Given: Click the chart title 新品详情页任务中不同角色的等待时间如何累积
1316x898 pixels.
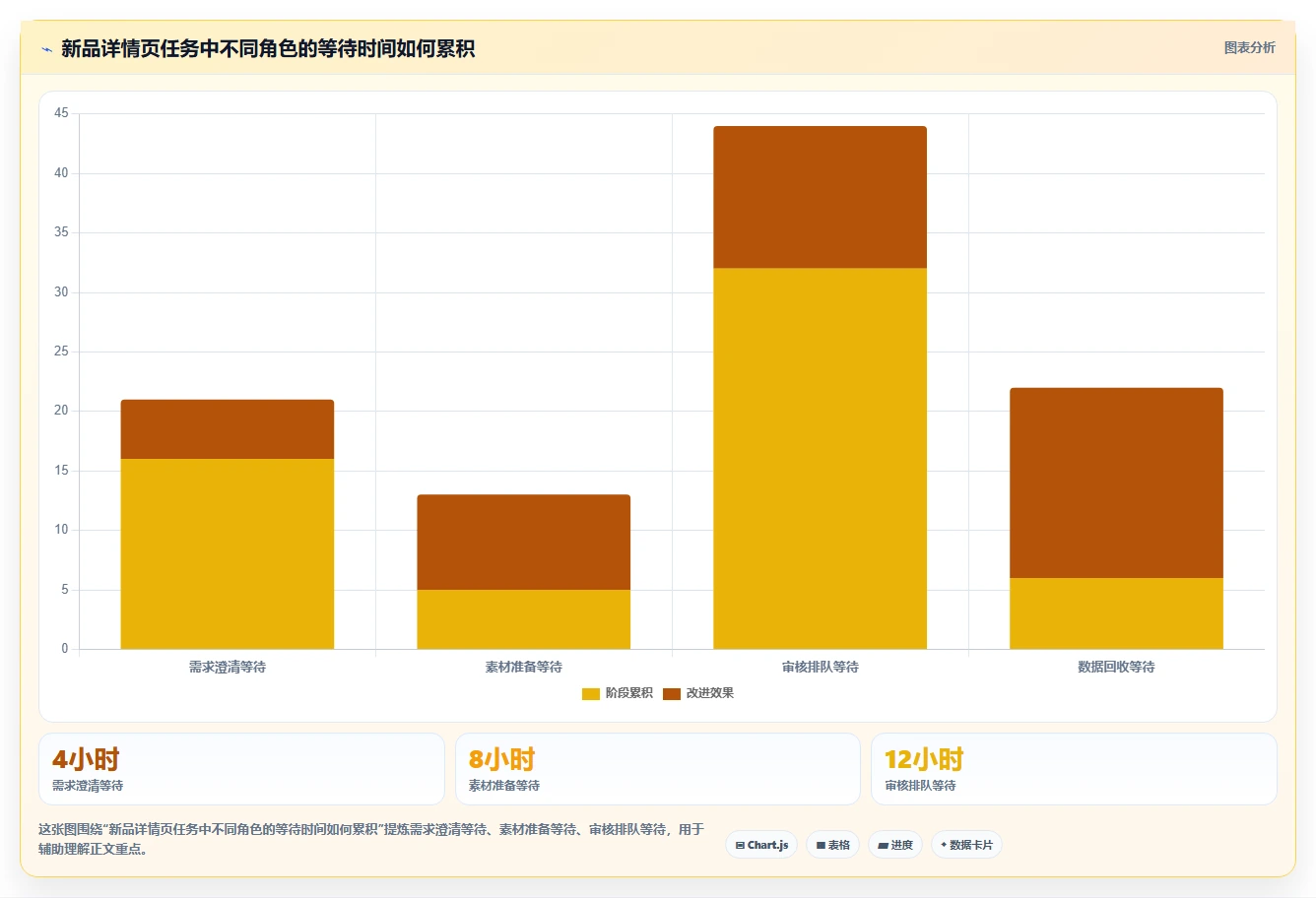Looking at the screenshot, I should click(x=268, y=49).
